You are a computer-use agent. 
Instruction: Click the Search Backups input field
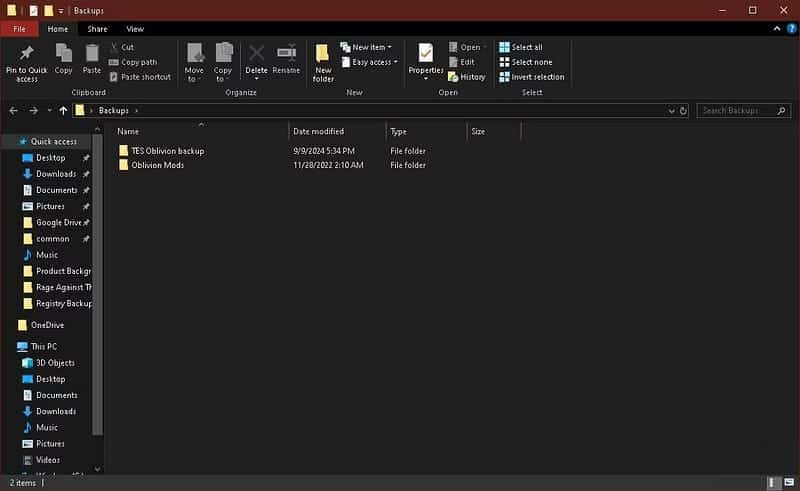coord(738,111)
